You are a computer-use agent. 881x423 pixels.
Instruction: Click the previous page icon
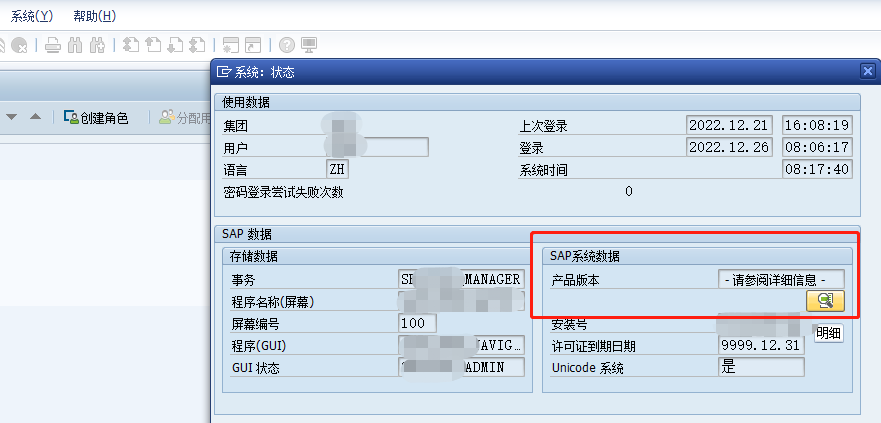click(x=153, y=45)
